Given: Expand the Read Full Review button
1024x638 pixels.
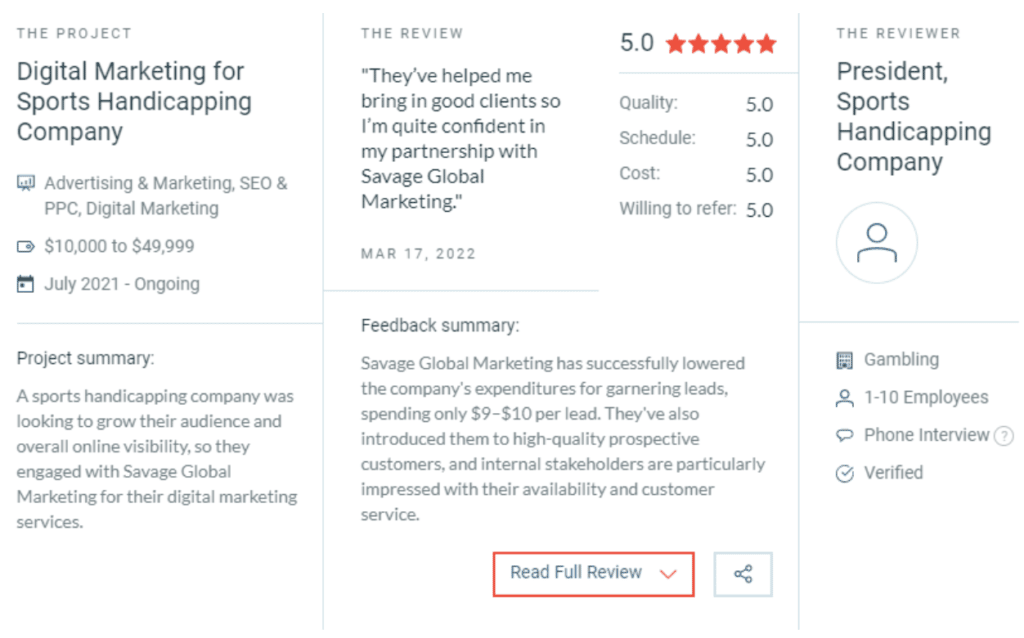Looking at the screenshot, I should point(593,574).
